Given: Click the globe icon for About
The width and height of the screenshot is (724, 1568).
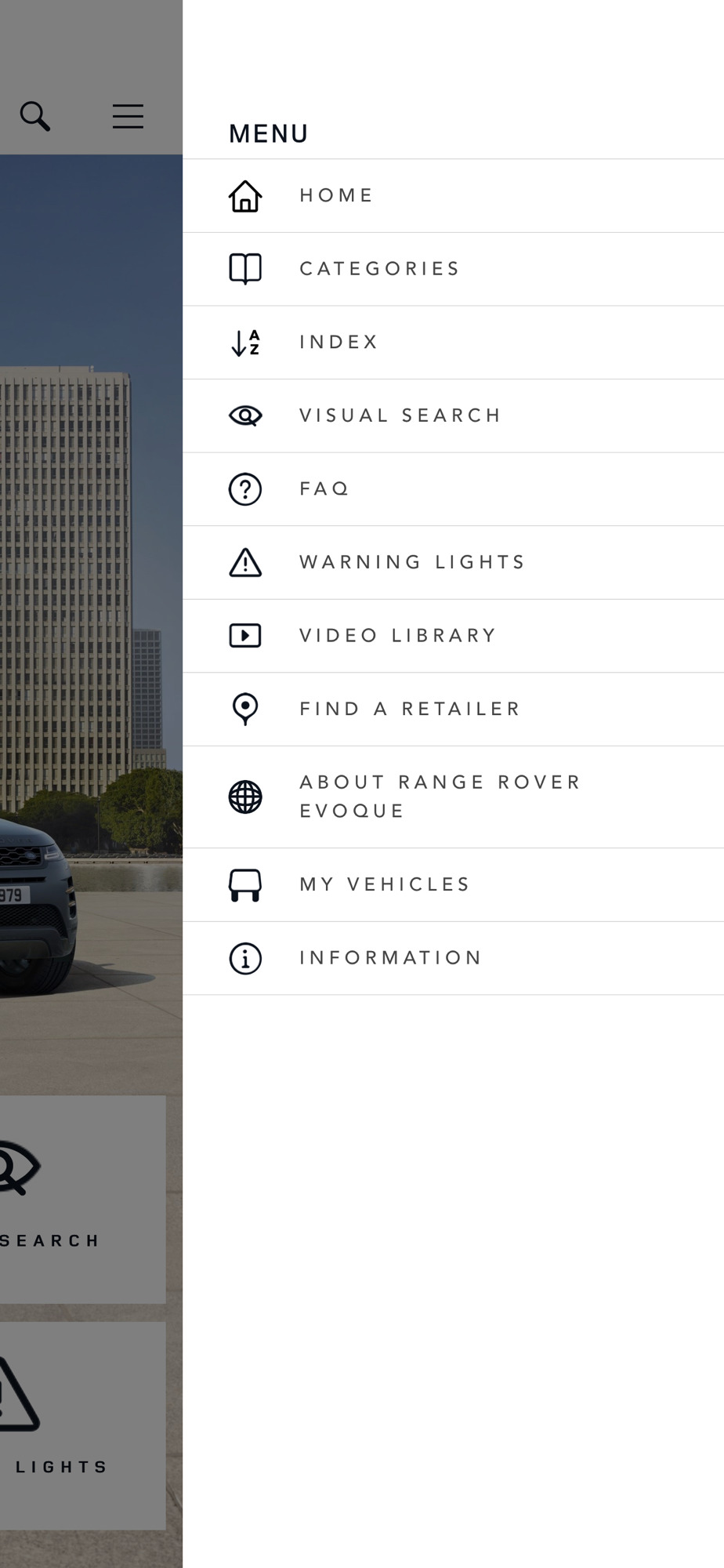Looking at the screenshot, I should [245, 797].
